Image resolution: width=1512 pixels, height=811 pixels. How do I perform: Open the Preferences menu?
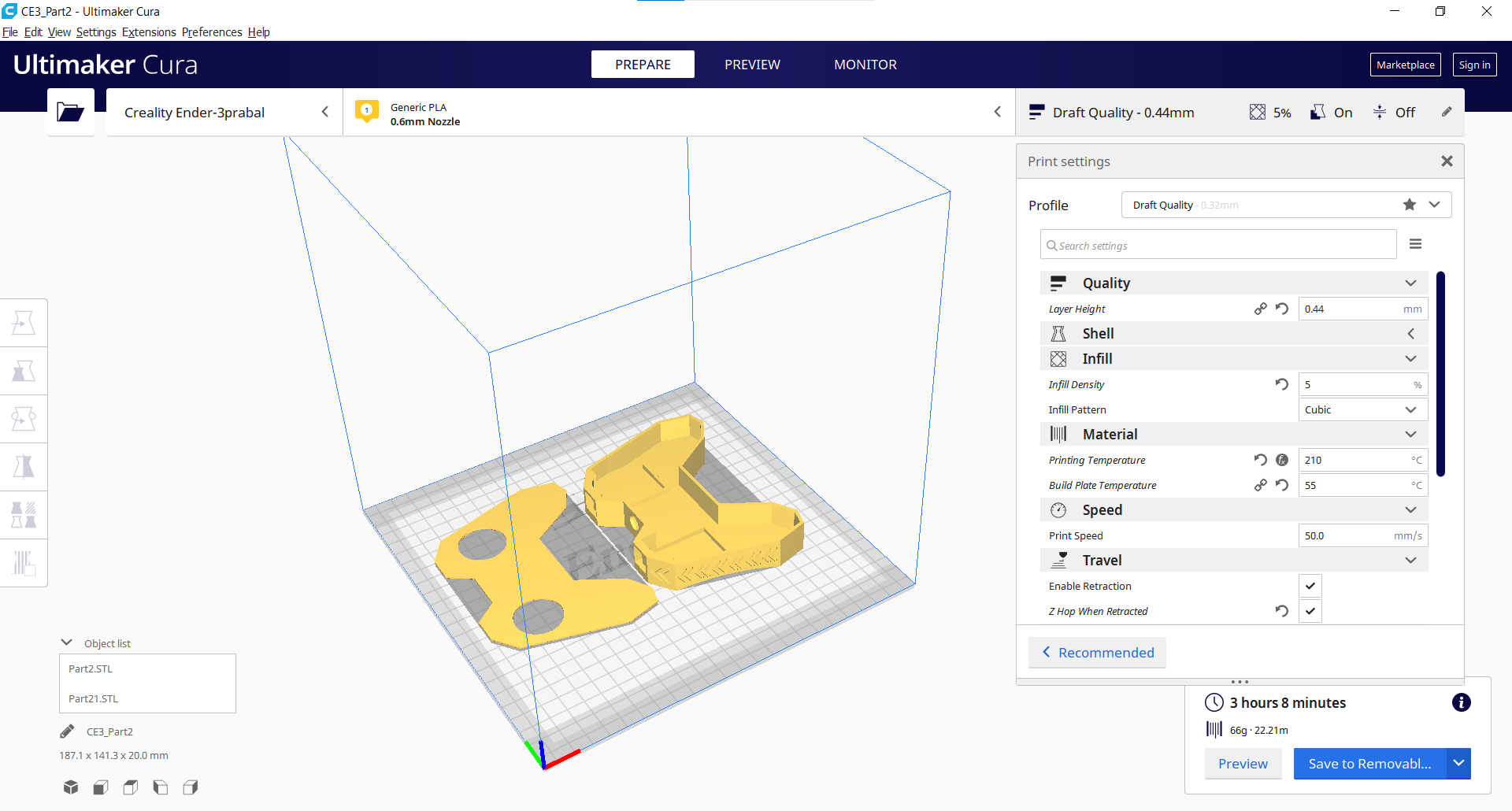point(212,32)
